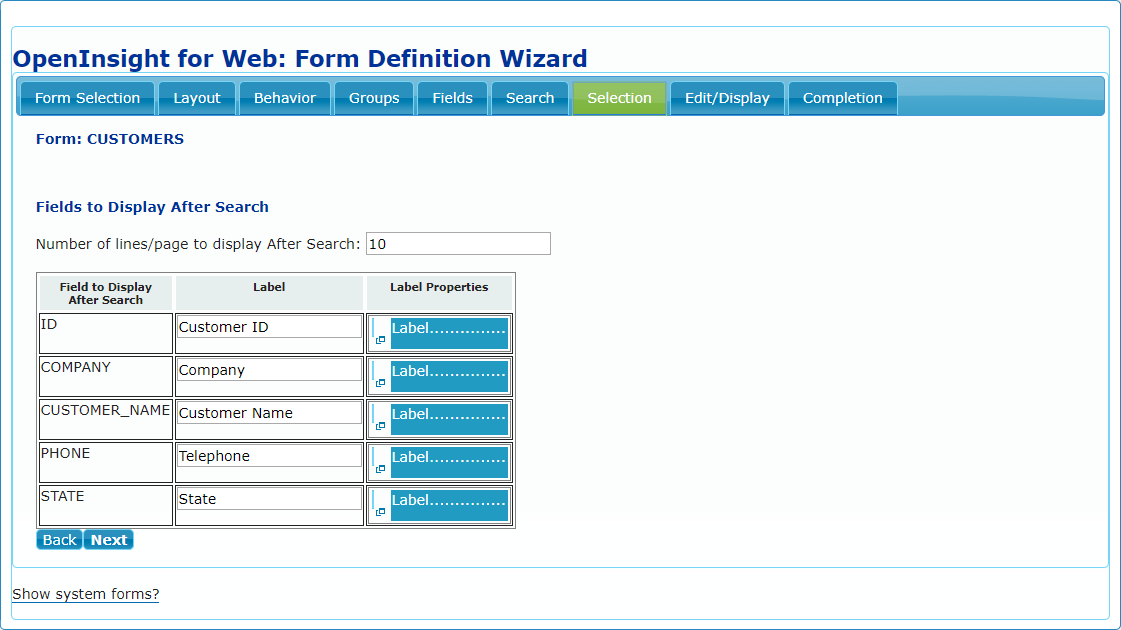Select the PHONE field cell

tap(106, 462)
